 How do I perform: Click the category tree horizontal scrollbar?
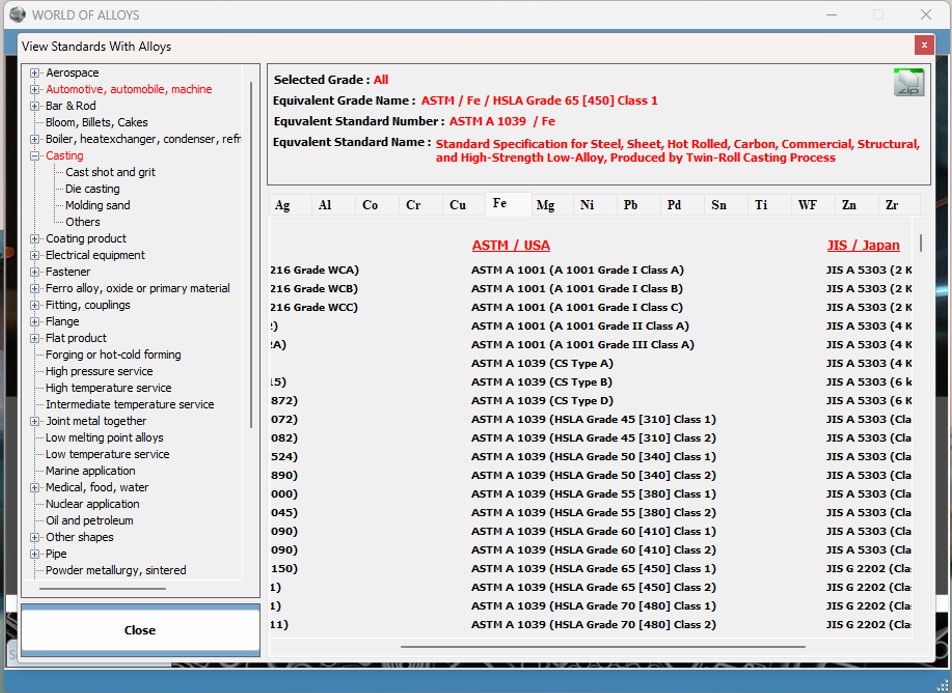tap(103, 589)
